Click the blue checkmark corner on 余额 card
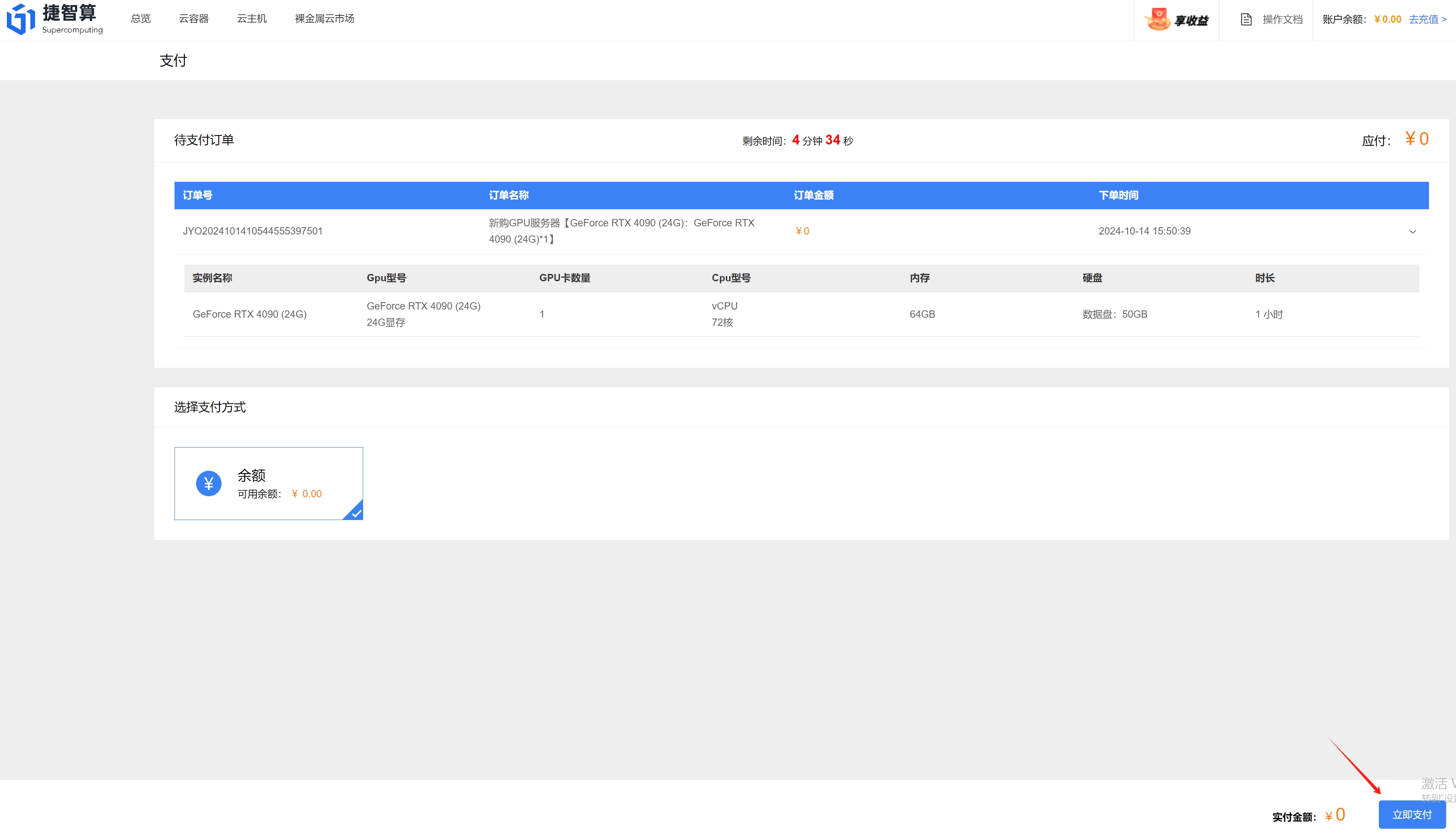1456x839 pixels. click(x=355, y=512)
